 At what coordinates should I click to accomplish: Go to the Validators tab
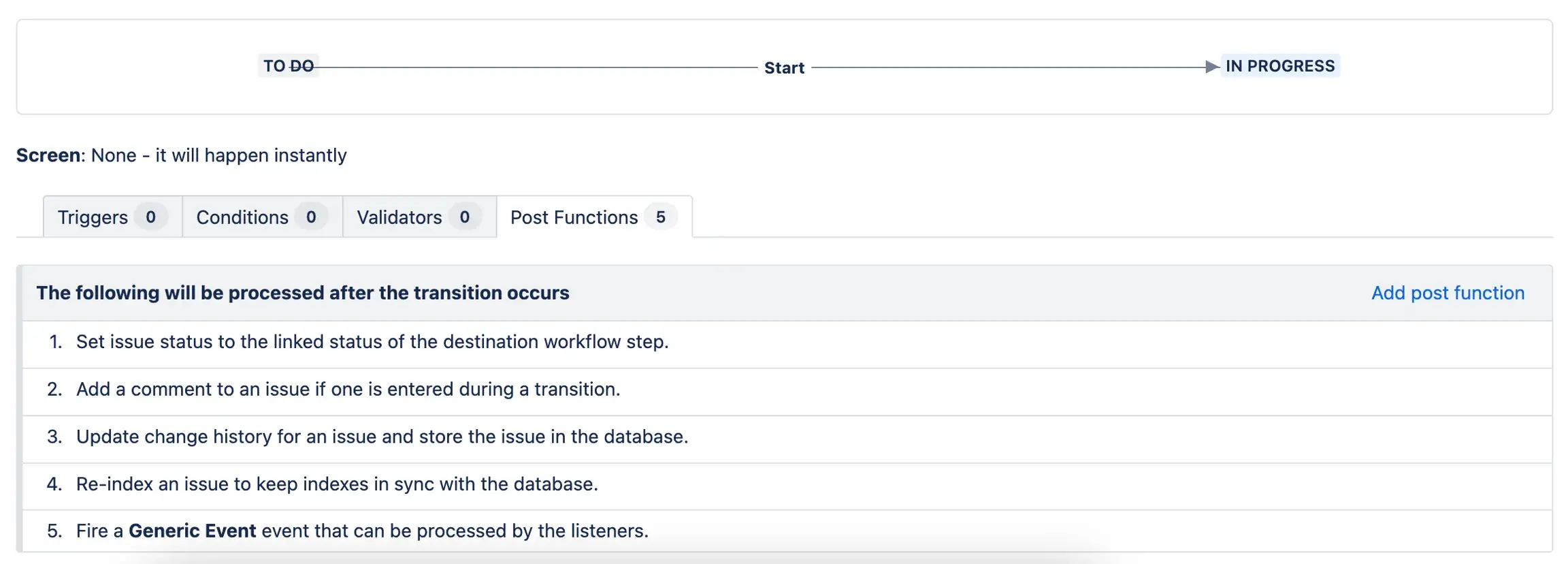tap(399, 217)
